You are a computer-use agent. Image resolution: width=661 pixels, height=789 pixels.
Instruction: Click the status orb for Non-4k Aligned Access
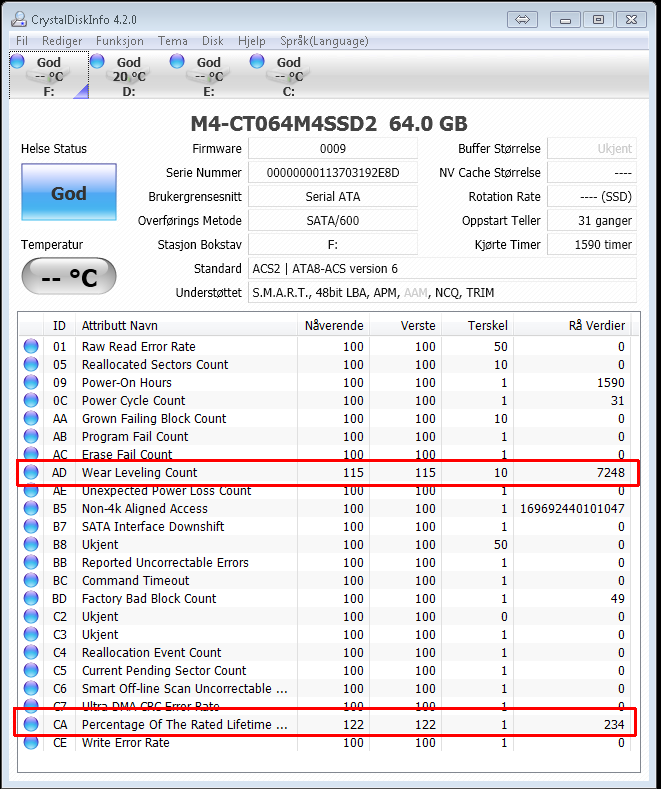(x=31, y=508)
